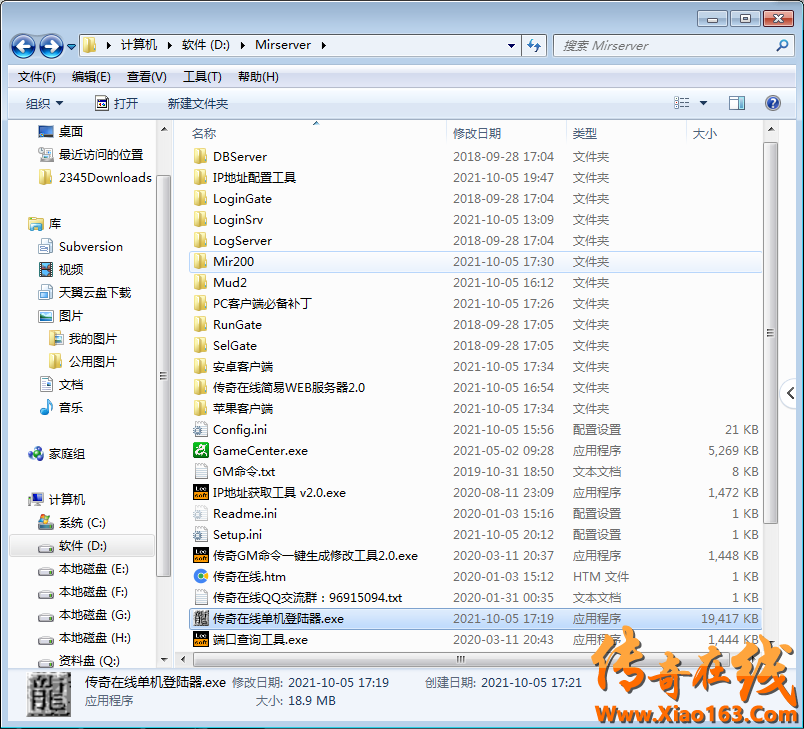The width and height of the screenshot is (804, 729).
Task: Refresh the Mirserver folder view
Action: [x=534, y=46]
